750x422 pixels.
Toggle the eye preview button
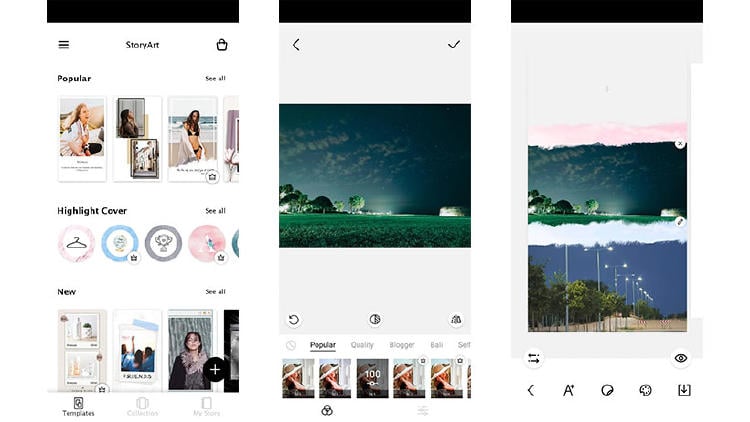pyautogui.click(x=681, y=358)
